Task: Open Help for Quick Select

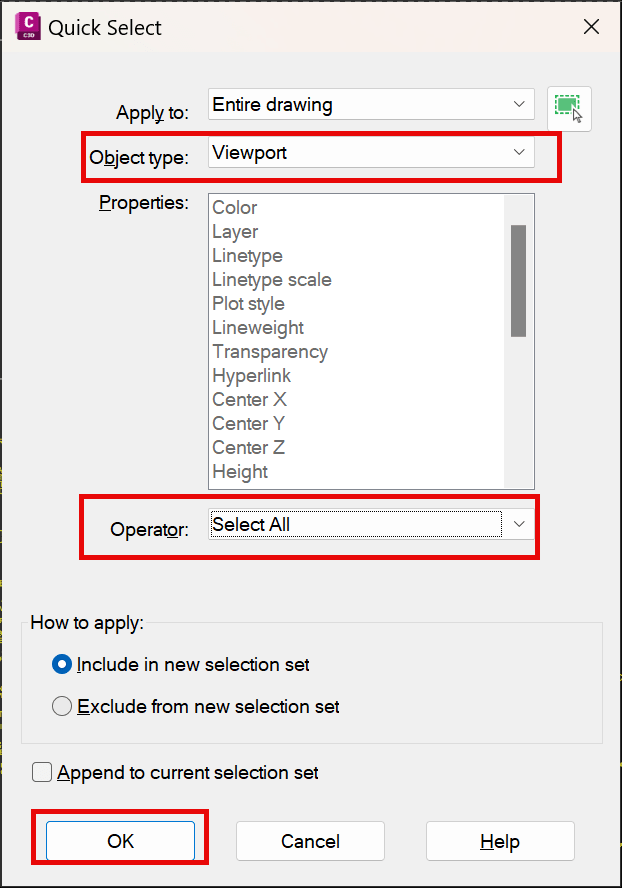Action: point(500,841)
